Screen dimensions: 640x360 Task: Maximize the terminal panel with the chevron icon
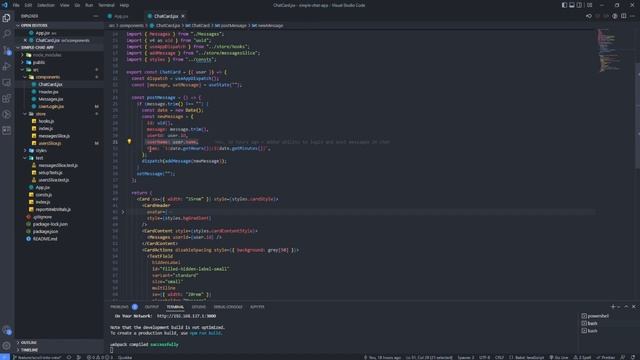point(626,307)
